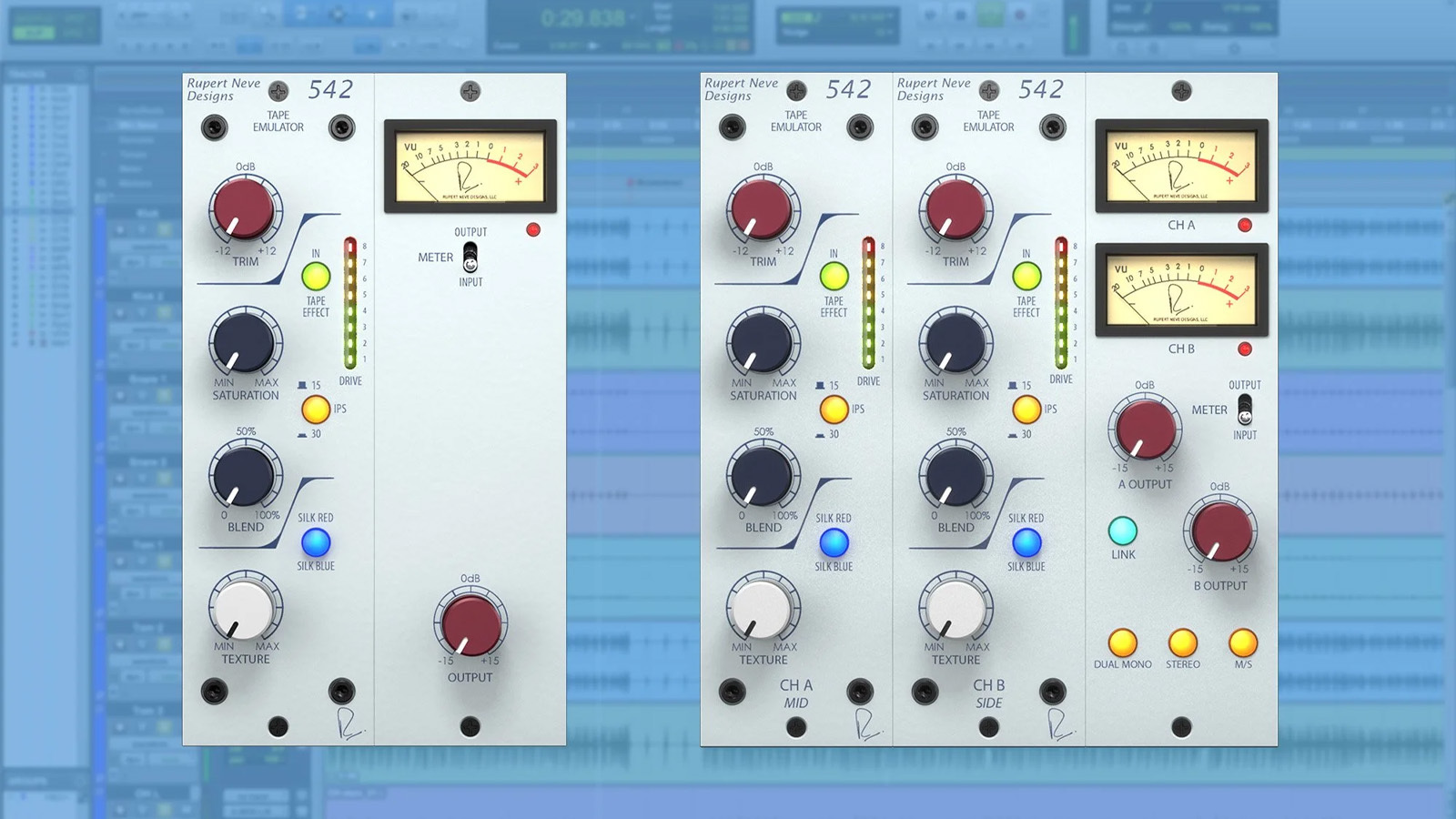Click the DRIVE LED meter on mono plugin
The image size is (1456, 819).
pos(350,303)
